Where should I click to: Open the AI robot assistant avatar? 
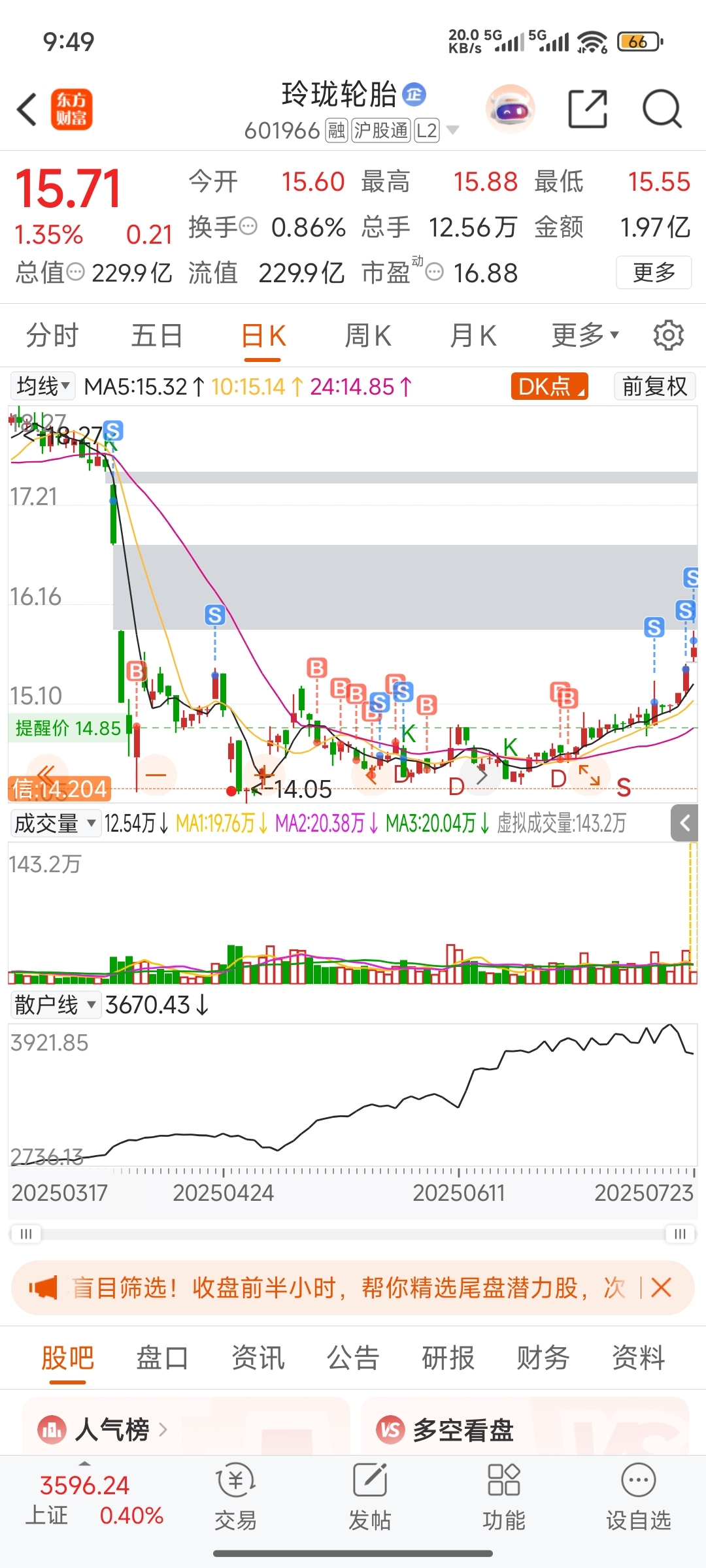click(x=511, y=109)
